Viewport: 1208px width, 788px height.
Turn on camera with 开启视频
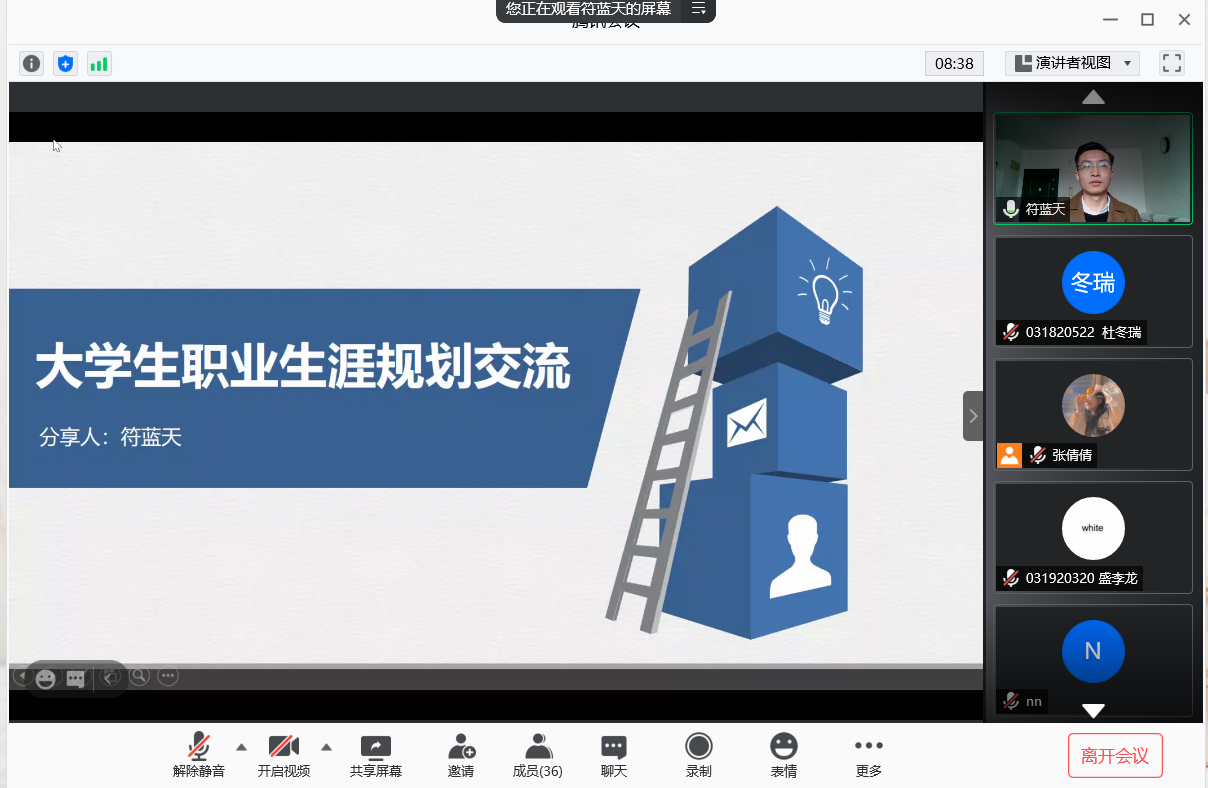click(284, 755)
